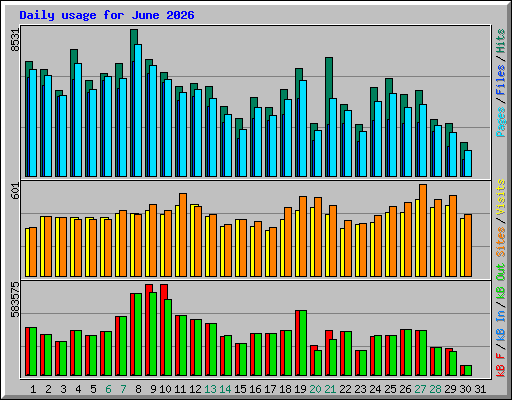Click day label 4 on the x-axis
The width and height of the screenshot is (512, 400).
point(78,389)
